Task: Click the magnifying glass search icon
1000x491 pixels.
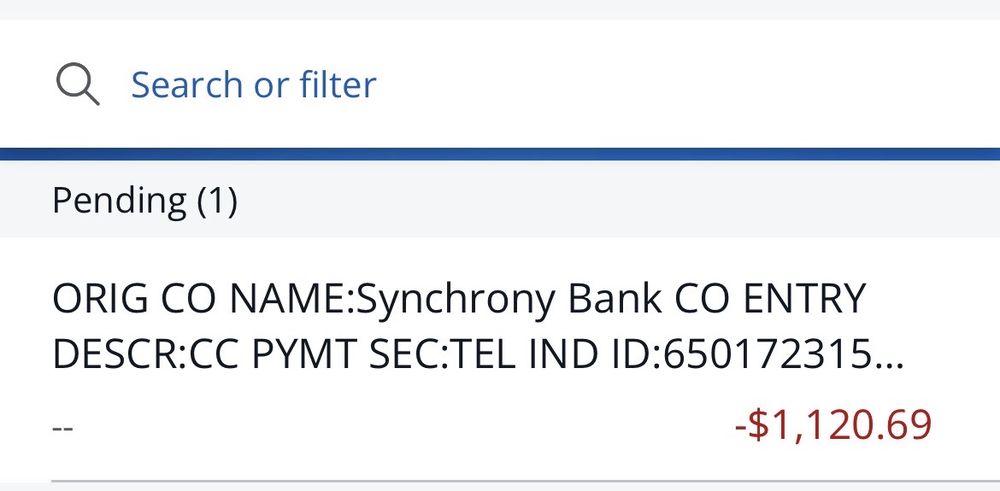Action: [77, 84]
